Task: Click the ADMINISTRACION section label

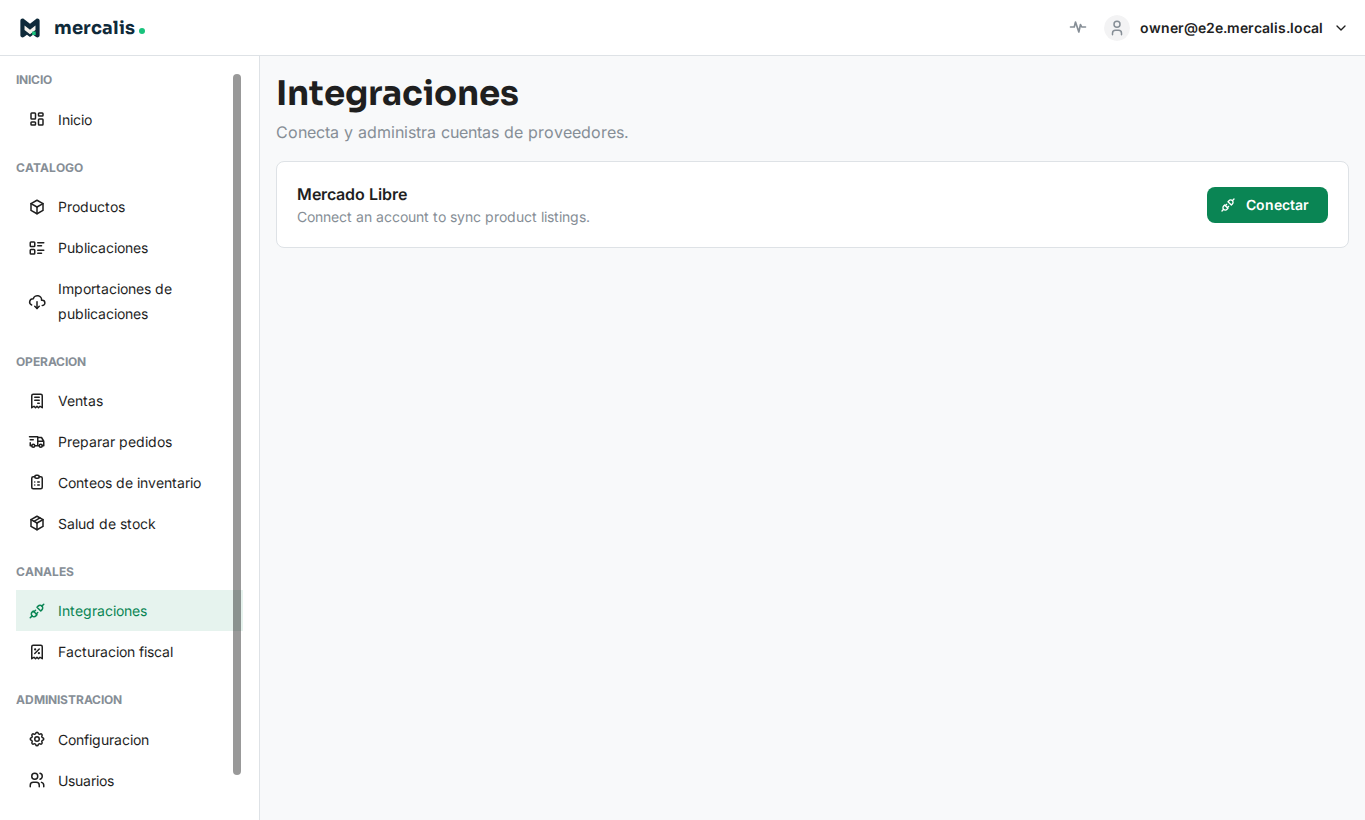Action: click(x=69, y=700)
